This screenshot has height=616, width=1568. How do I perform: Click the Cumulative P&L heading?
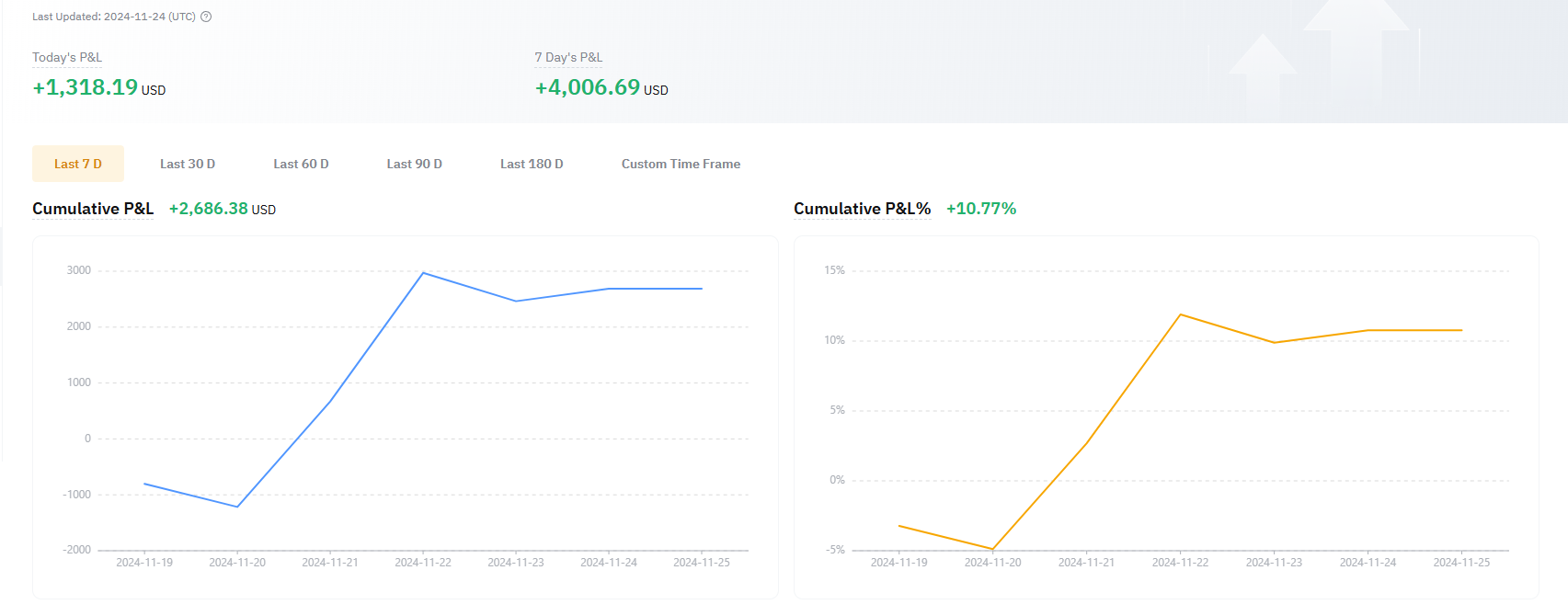(x=93, y=209)
